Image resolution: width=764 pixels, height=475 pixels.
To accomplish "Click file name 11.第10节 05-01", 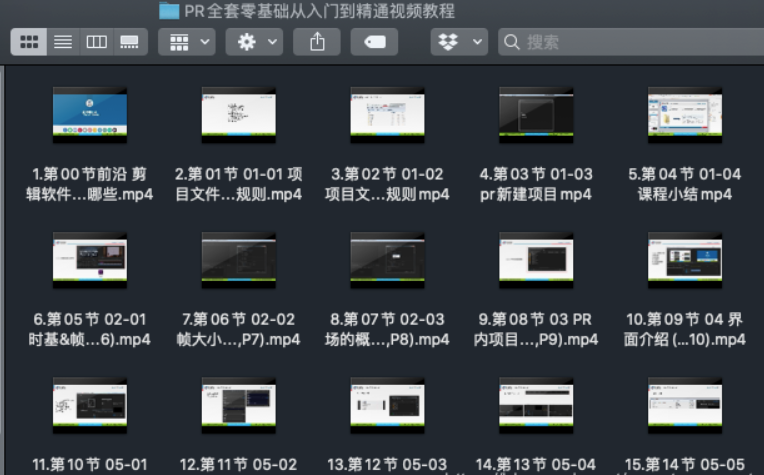I will coord(90,465).
